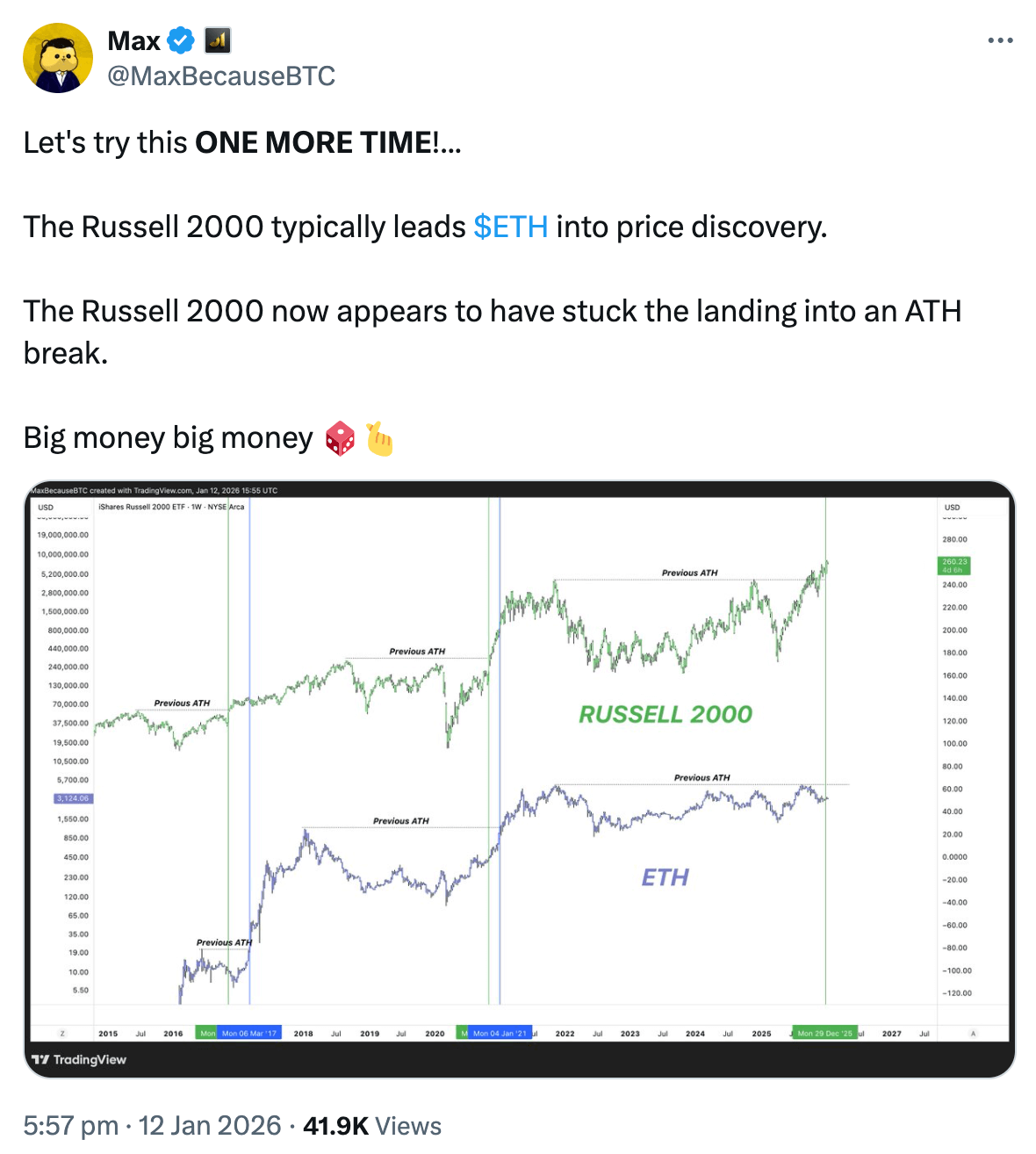Open the @MaxBecauseBTC profile handle
The width and height of the screenshot is (1036, 1154).
[x=221, y=76]
